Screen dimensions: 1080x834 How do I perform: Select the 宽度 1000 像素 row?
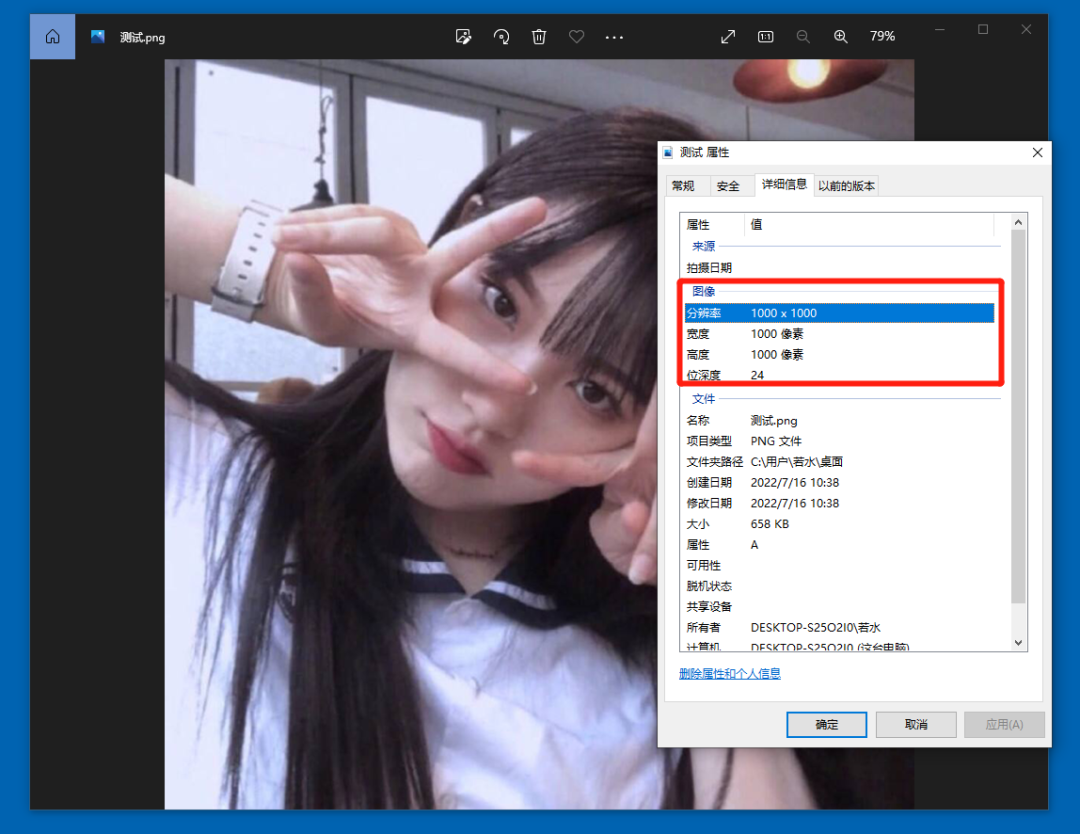[x=839, y=334]
